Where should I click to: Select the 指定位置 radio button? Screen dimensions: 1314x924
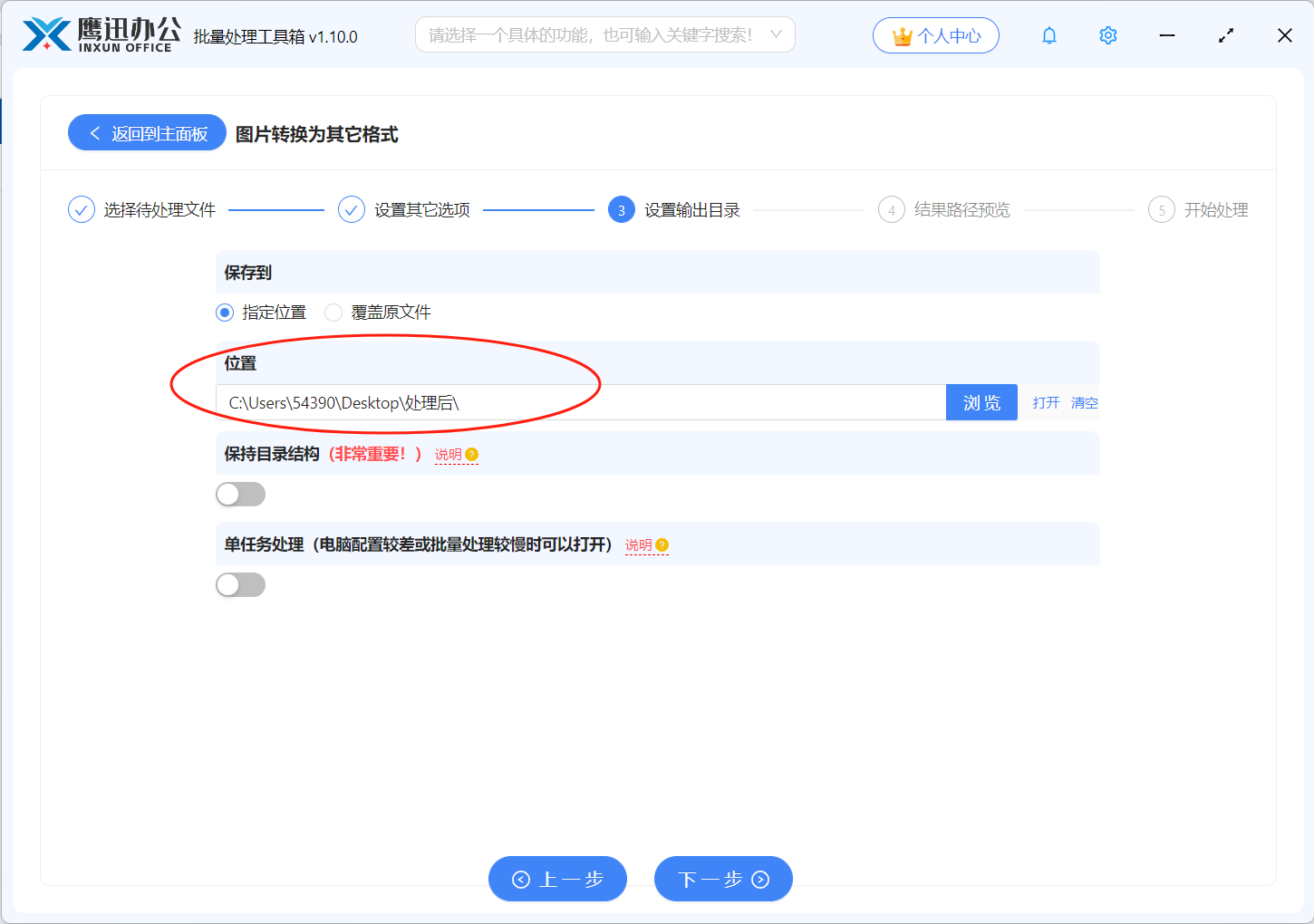point(225,313)
